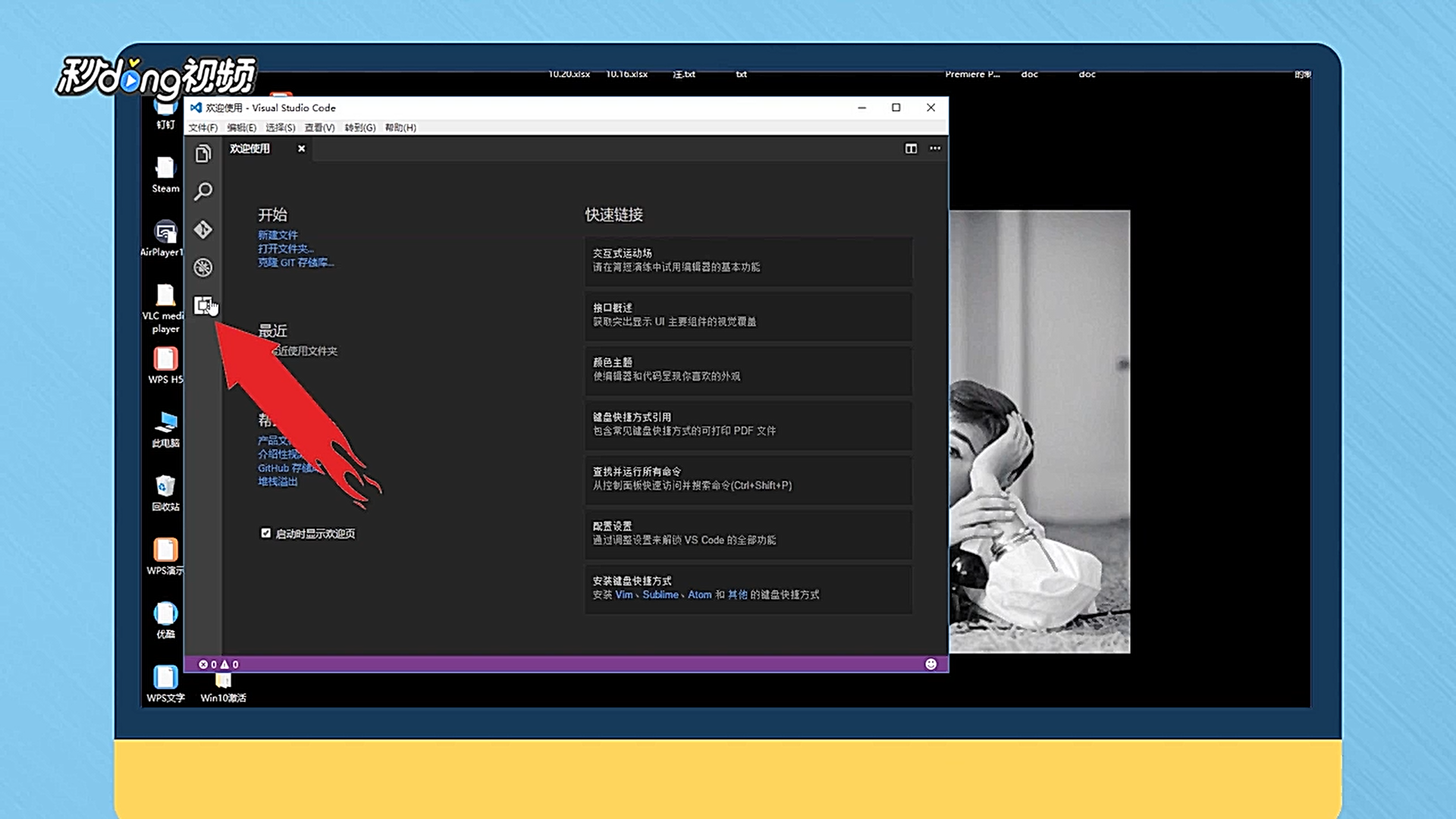Open the Search view in activity bar
Image resolution: width=1456 pixels, height=819 pixels.
(202, 191)
